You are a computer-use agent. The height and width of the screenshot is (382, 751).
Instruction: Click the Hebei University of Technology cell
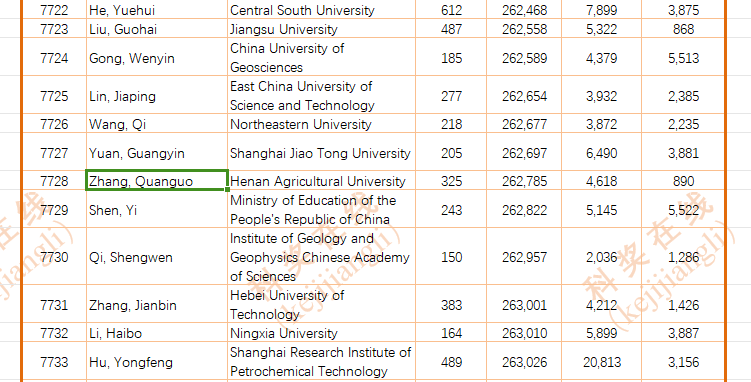click(x=321, y=304)
